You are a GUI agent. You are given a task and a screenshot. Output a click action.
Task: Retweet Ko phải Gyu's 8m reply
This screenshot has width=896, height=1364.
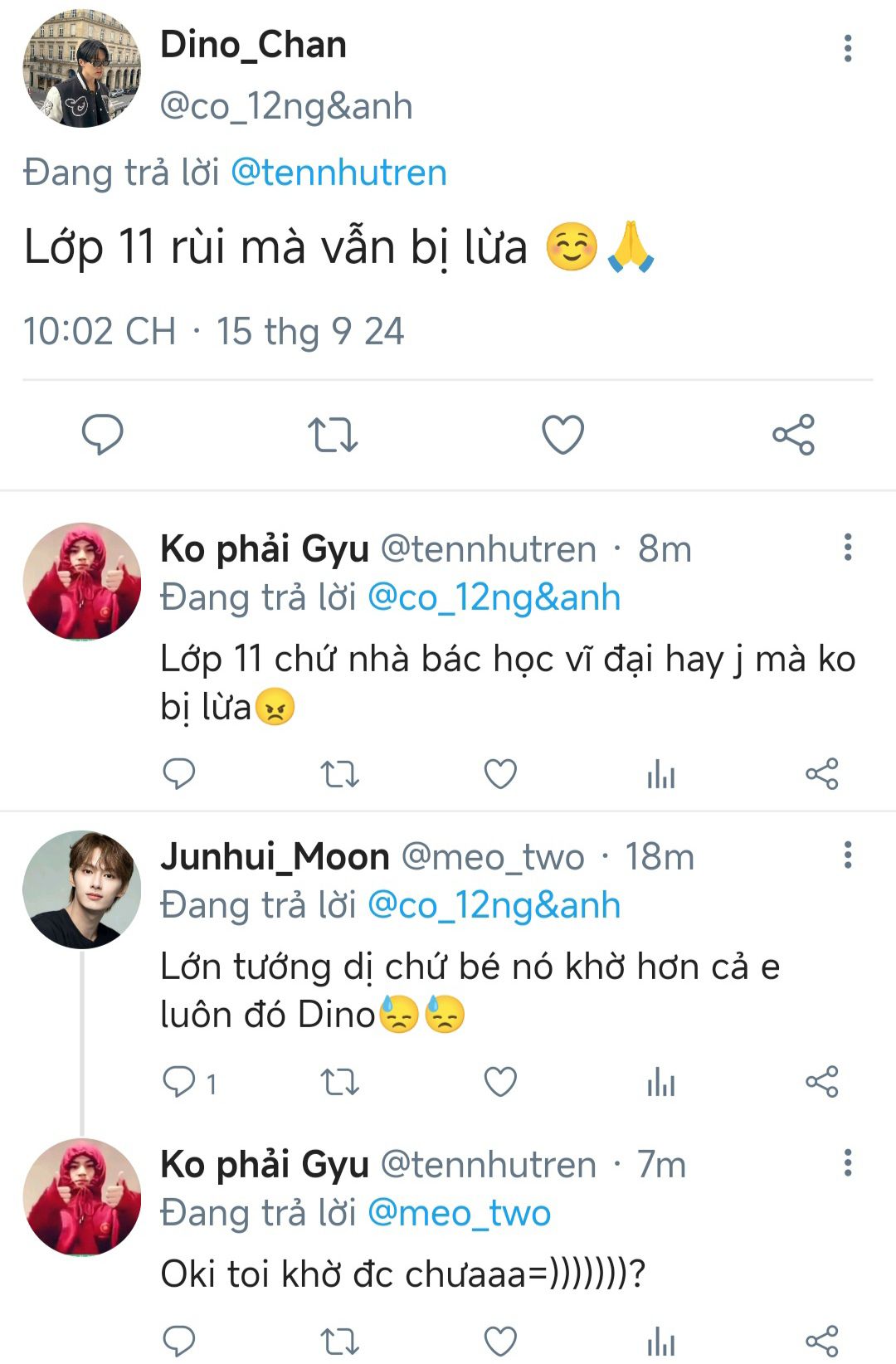click(x=339, y=774)
